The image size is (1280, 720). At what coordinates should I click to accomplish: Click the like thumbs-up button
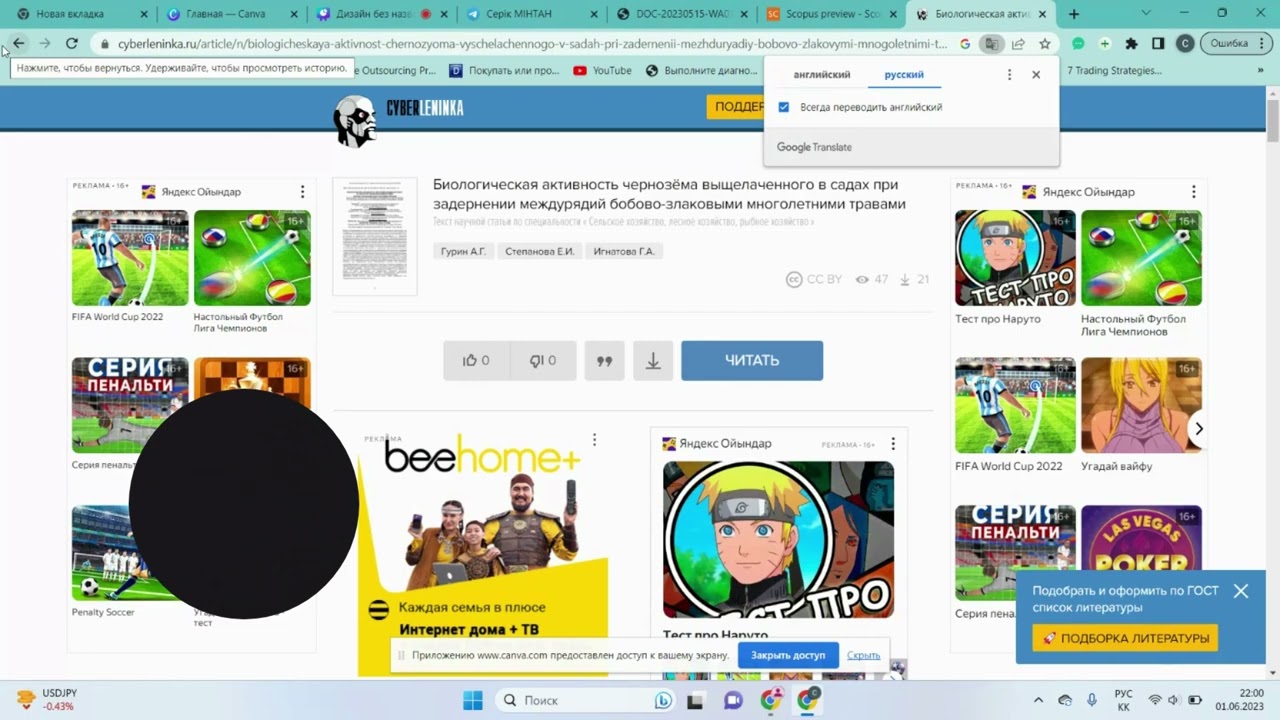coord(476,361)
